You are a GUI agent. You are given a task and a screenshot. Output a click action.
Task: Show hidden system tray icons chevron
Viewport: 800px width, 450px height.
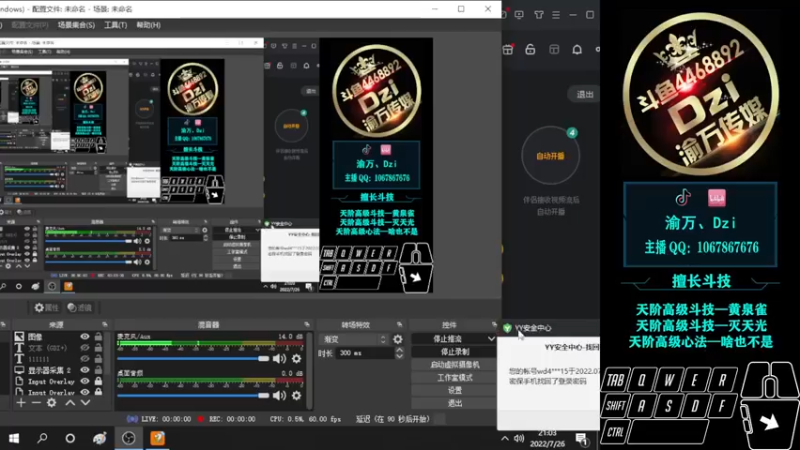coord(505,438)
